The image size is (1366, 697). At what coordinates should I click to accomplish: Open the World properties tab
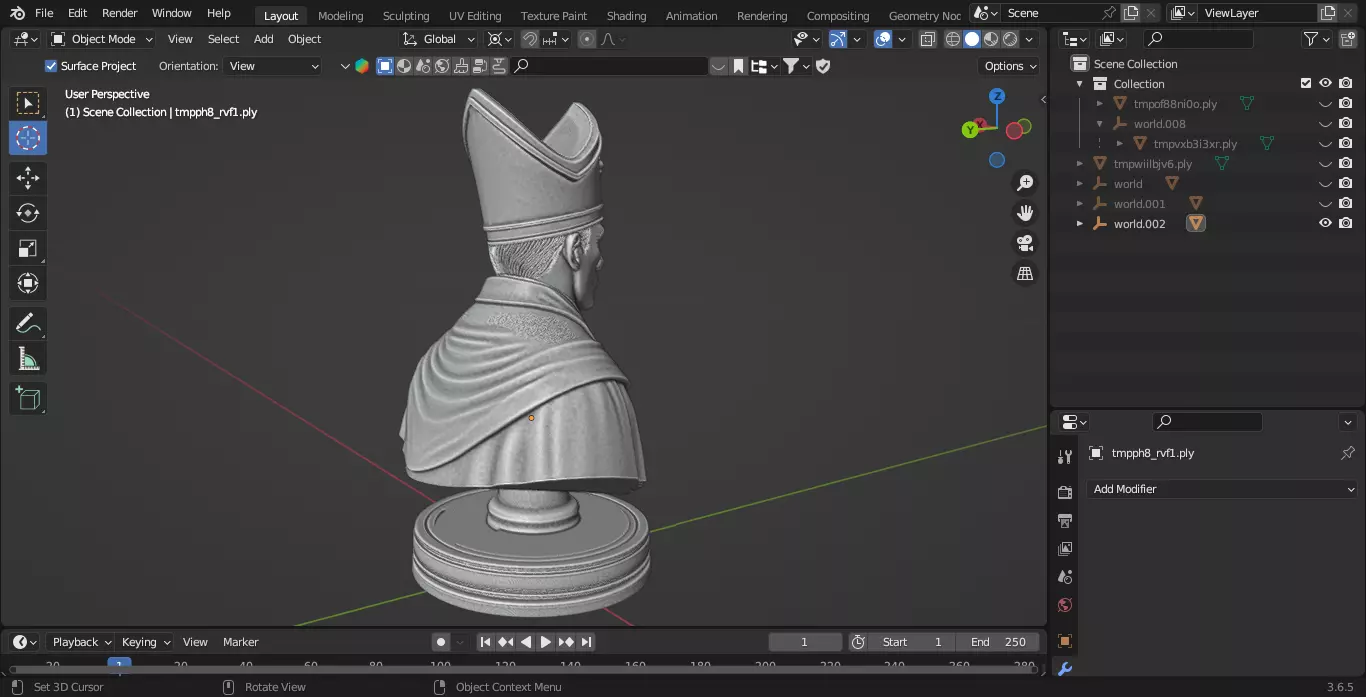click(x=1064, y=605)
